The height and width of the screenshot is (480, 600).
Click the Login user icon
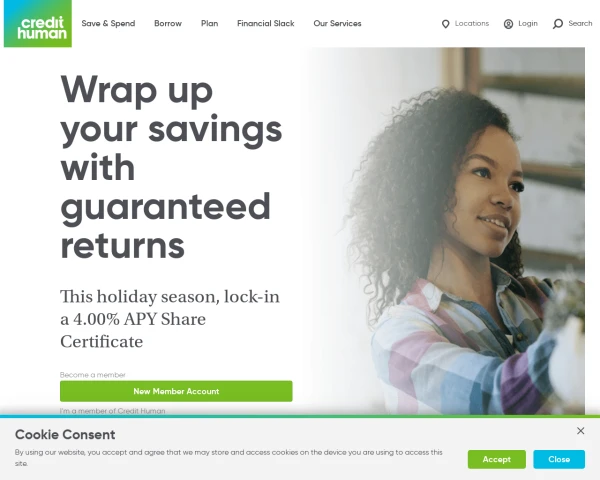pos(508,24)
